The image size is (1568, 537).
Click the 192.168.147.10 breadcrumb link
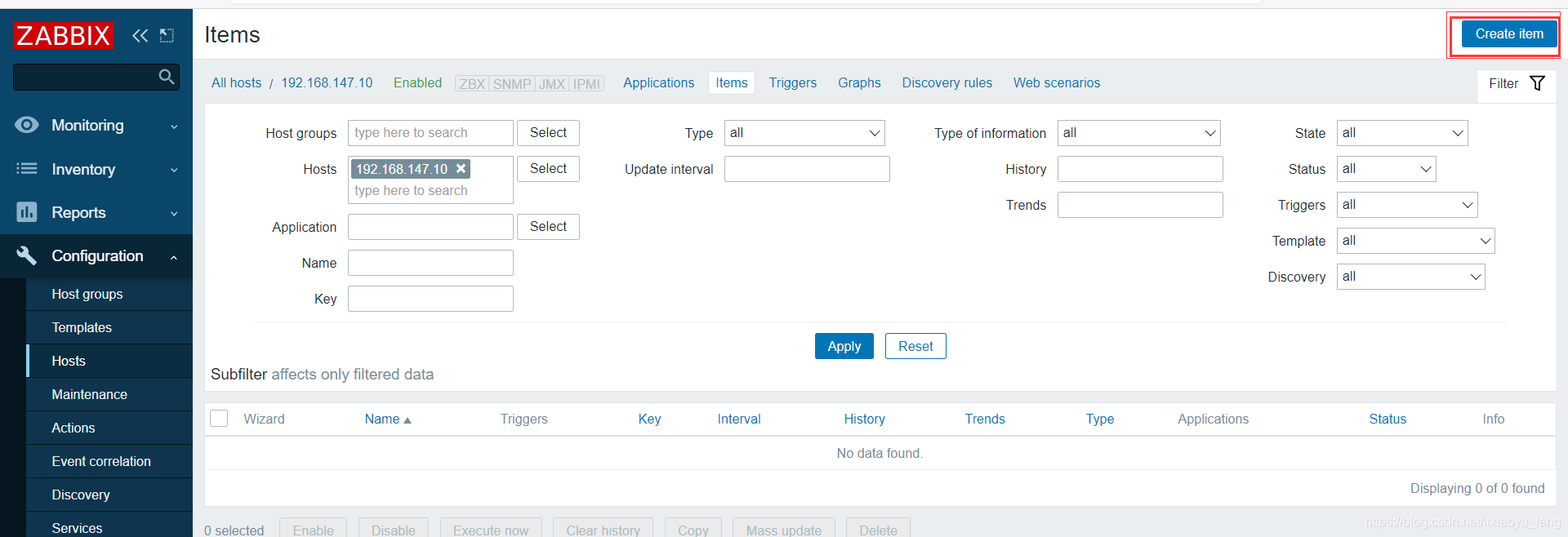pyautogui.click(x=327, y=82)
